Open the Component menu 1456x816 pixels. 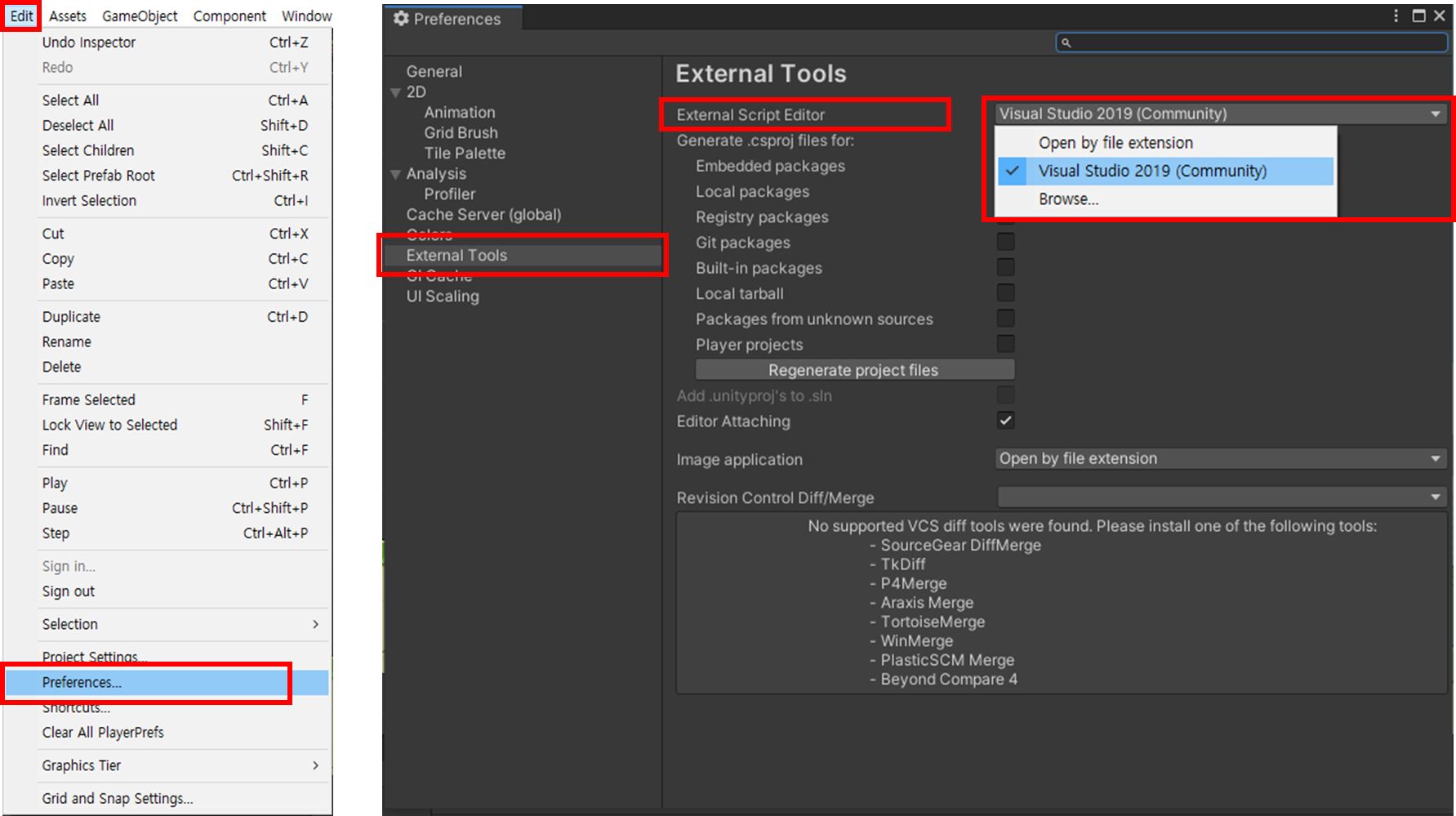click(x=229, y=16)
